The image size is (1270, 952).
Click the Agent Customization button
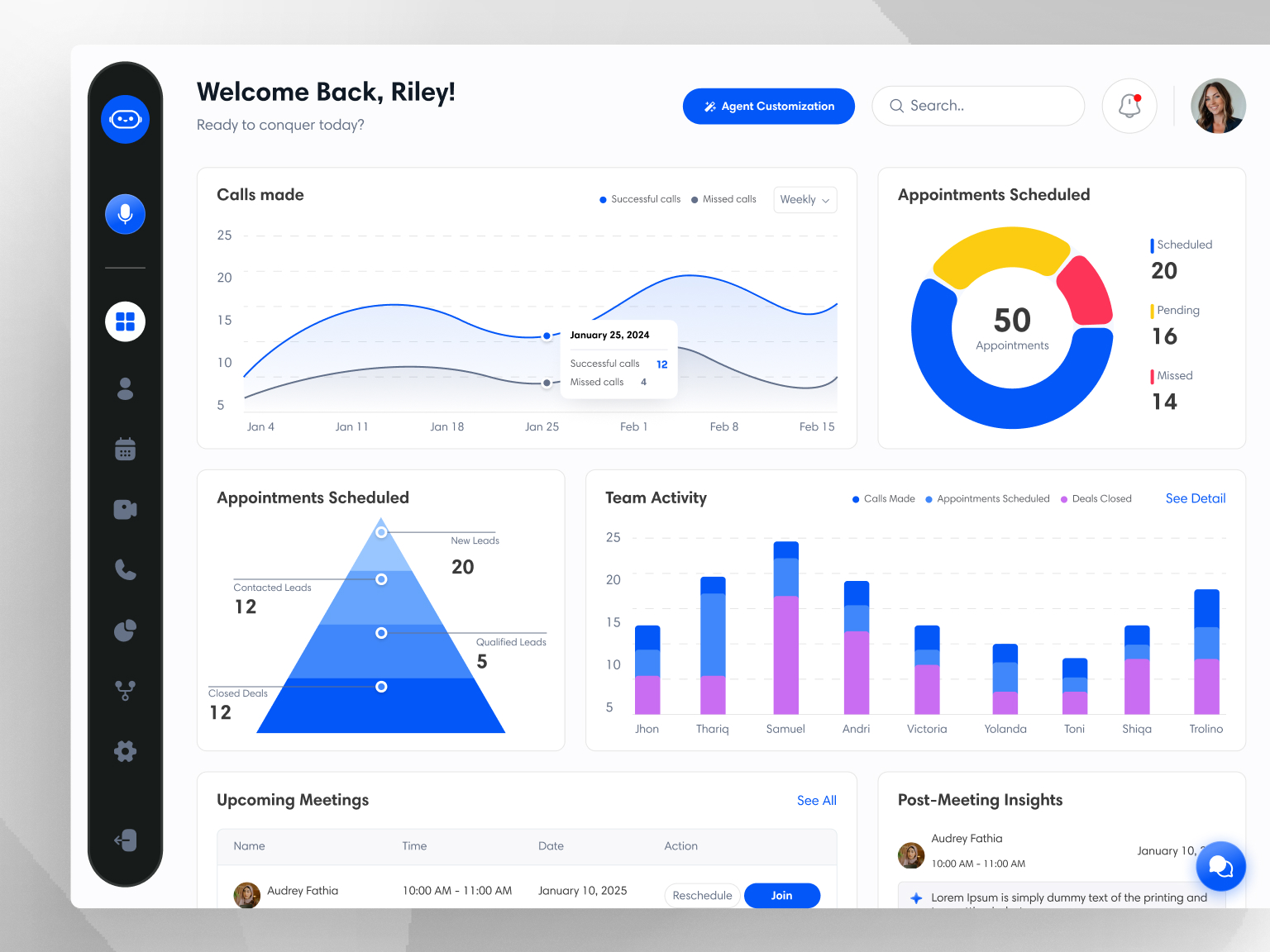tap(768, 106)
